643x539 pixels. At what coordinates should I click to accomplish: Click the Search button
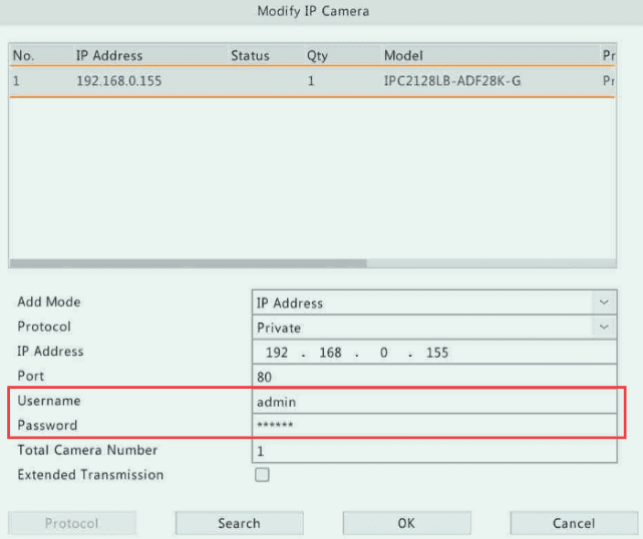pyautogui.click(x=239, y=523)
